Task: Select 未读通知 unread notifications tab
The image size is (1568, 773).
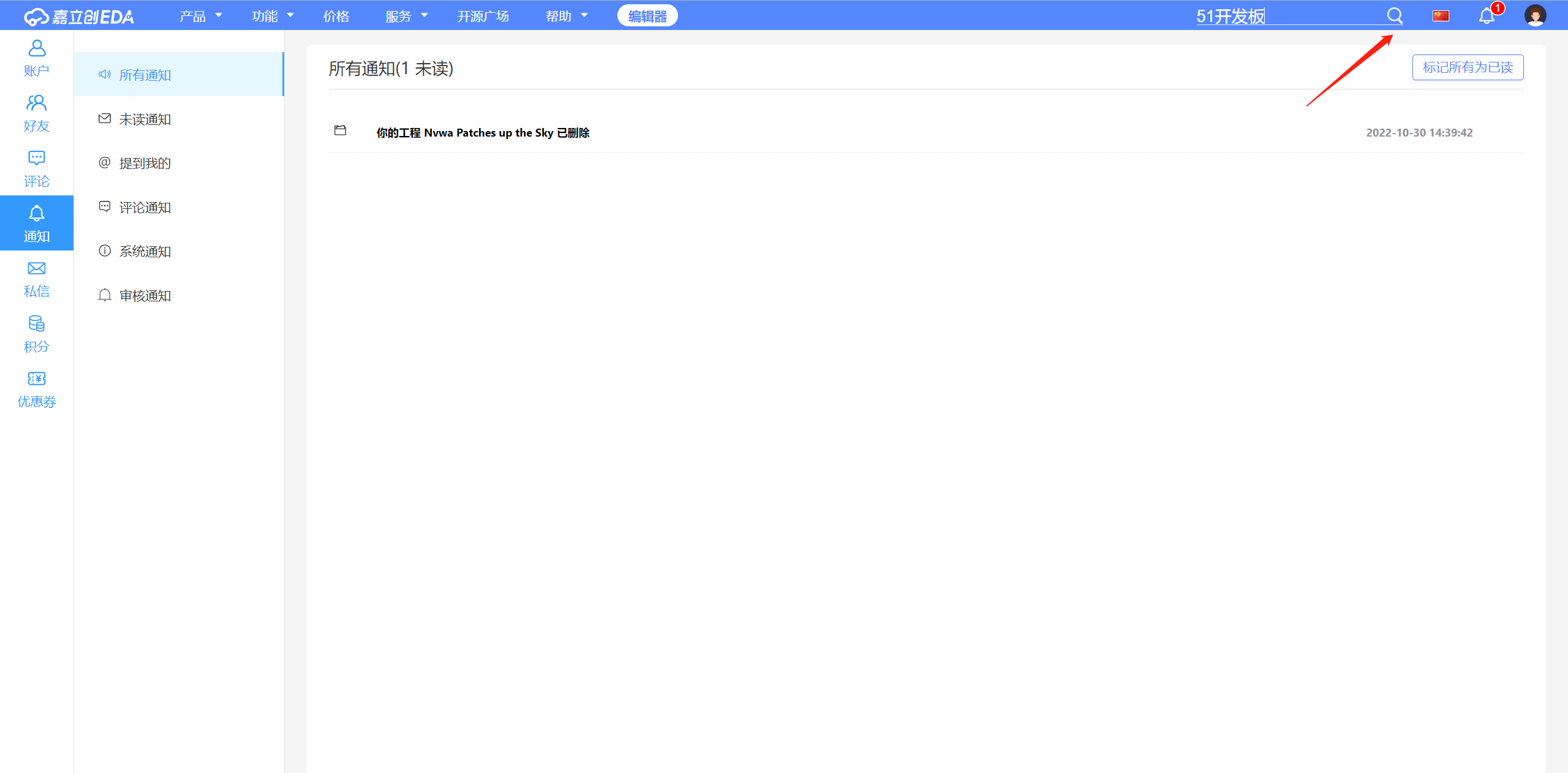Action: [x=145, y=119]
